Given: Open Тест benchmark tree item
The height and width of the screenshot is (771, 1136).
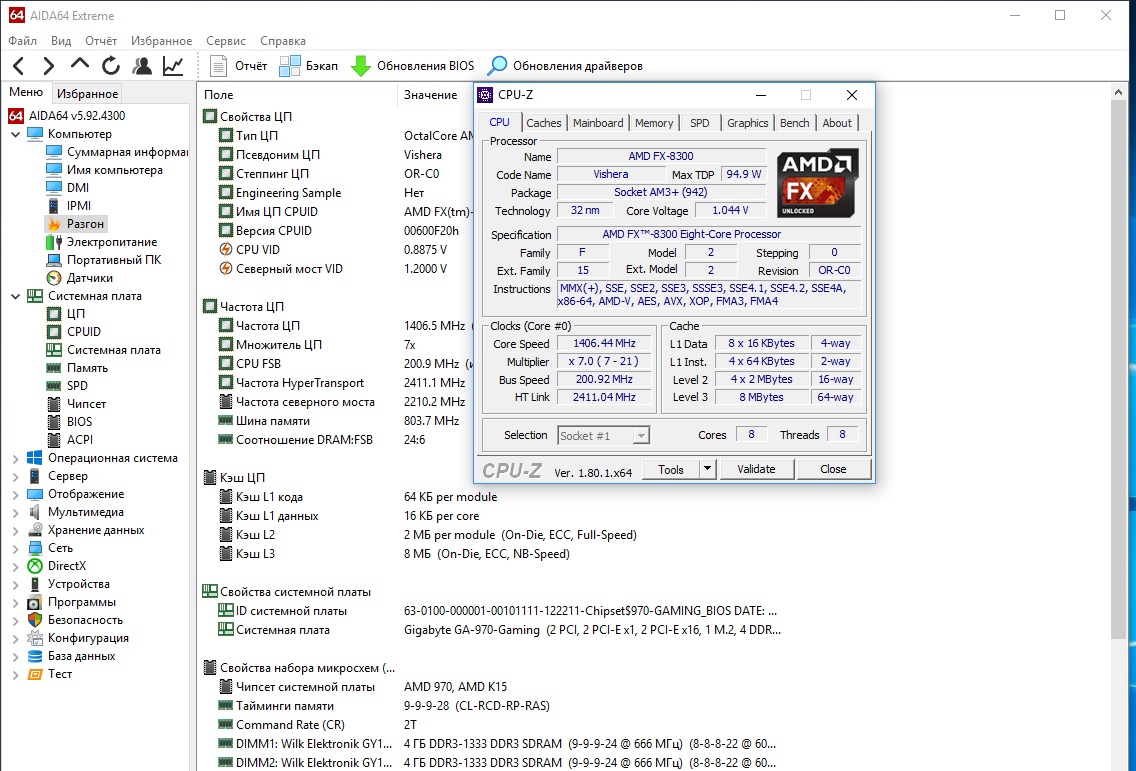Looking at the screenshot, I should tap(49, 674).
